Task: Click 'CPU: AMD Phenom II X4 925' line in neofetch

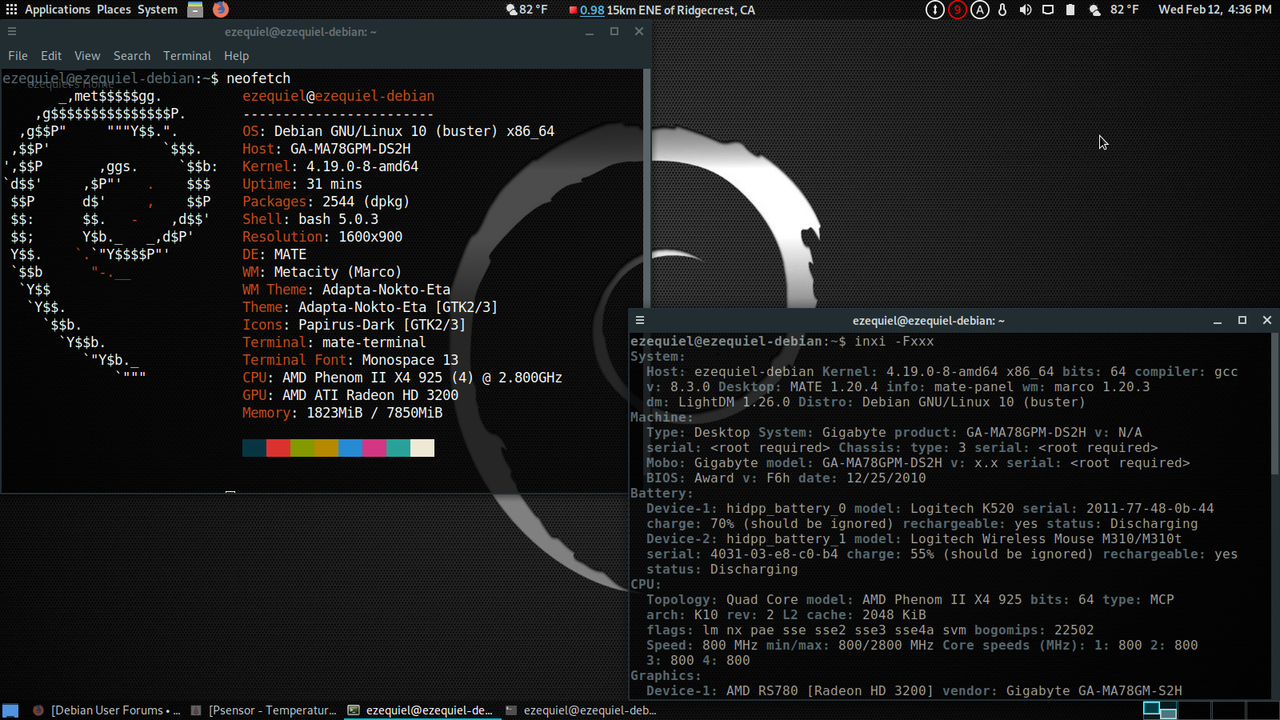Action: (402, 377)
